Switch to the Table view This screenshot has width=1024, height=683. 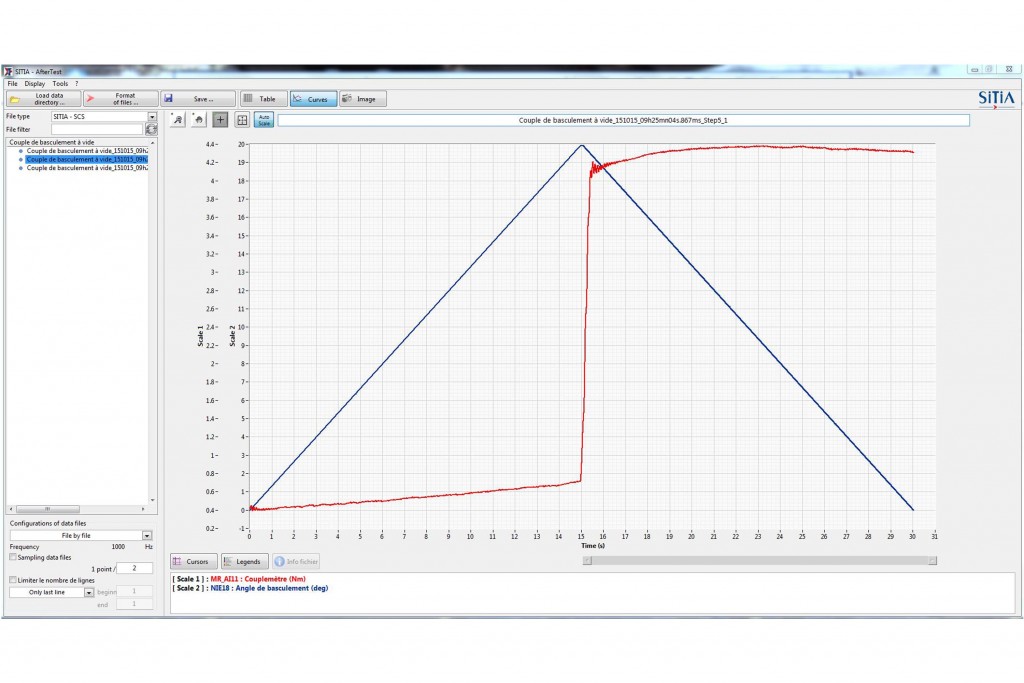[262, 99]
